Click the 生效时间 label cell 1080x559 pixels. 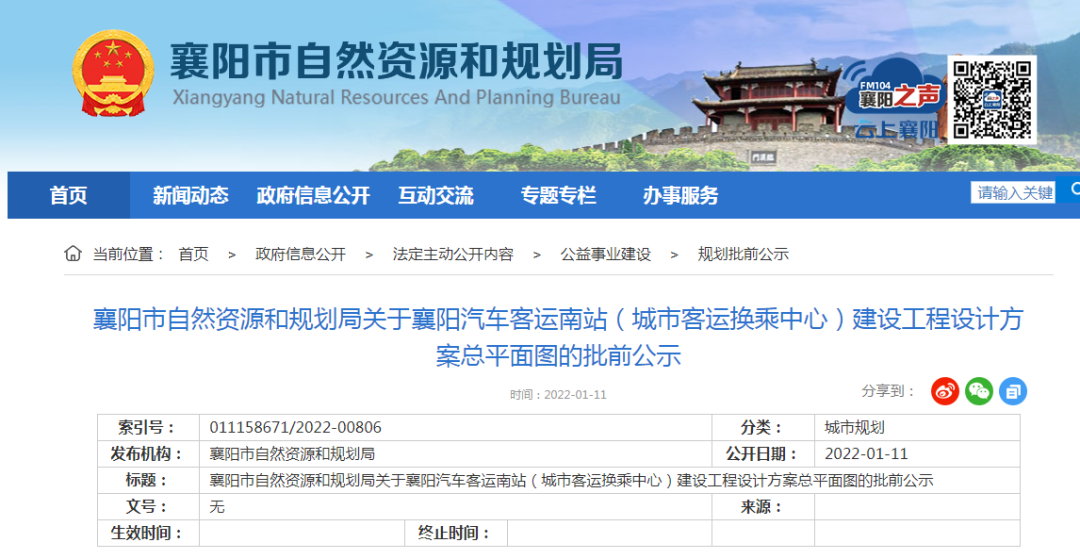click(148, 533)
